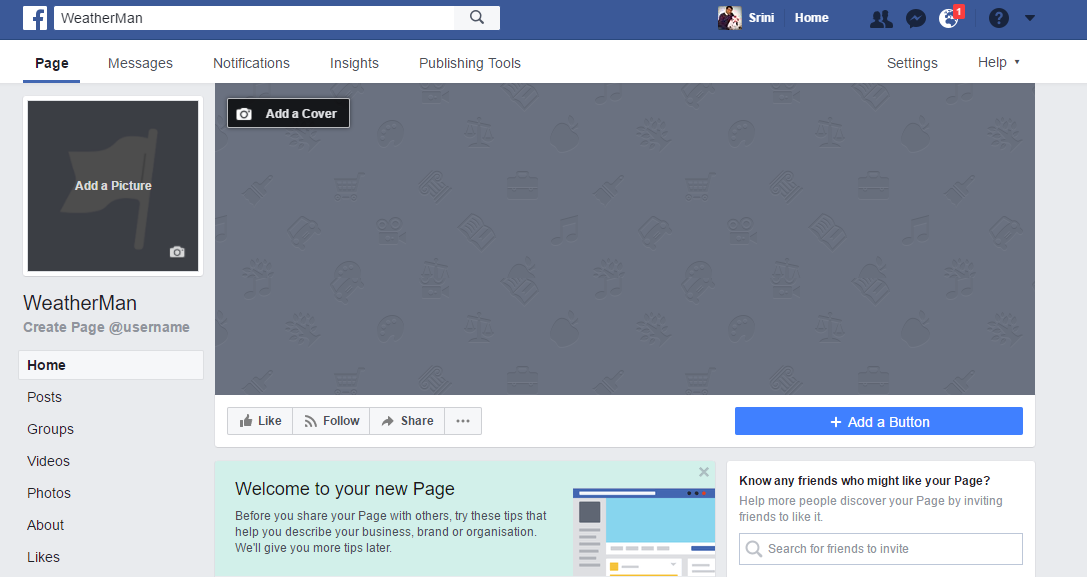Click Create Page @username link
Screen dimensions: 1087x577
coord(106,327)
